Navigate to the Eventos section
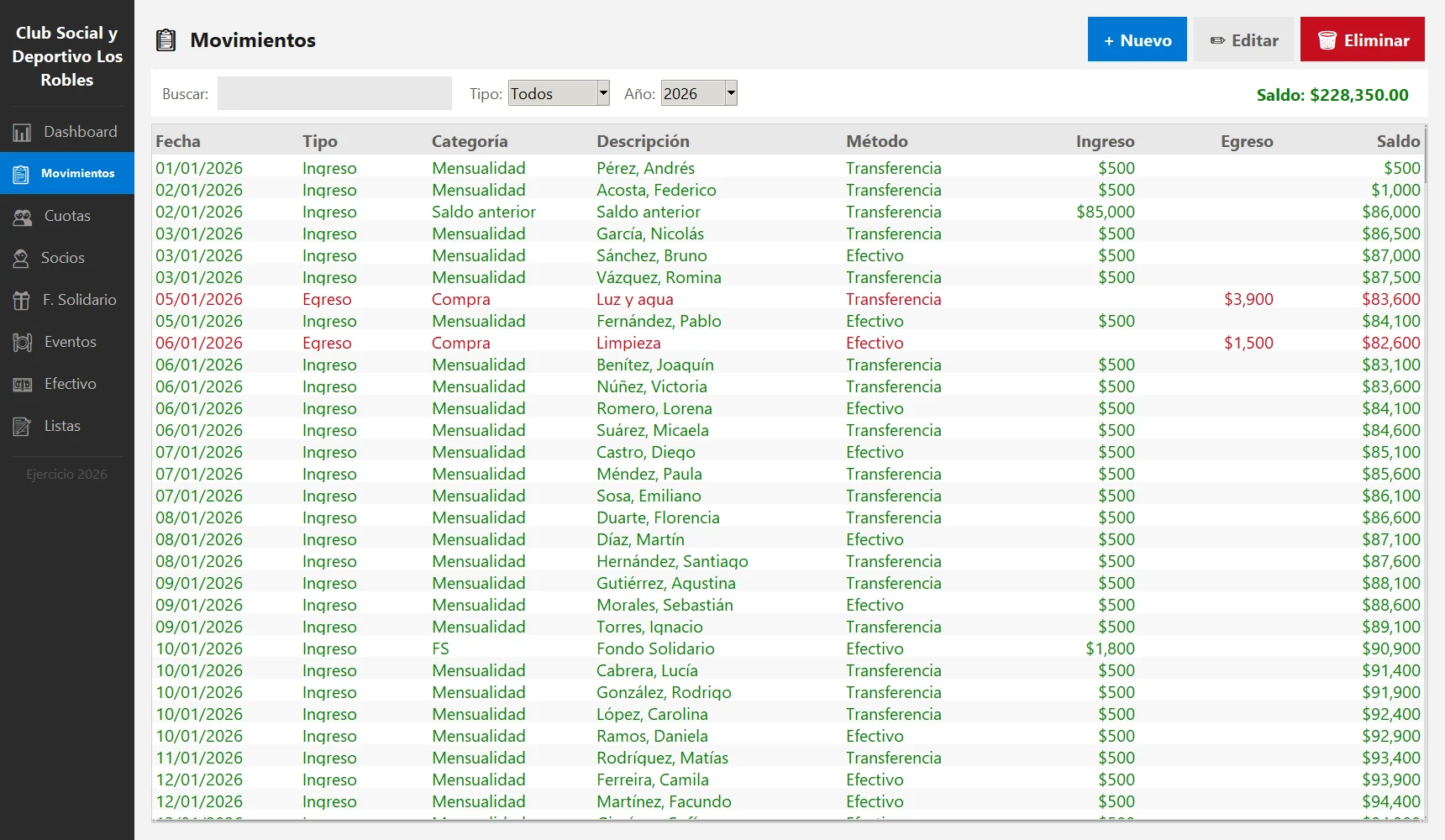The image size is (1445, 840). [67, 342]
